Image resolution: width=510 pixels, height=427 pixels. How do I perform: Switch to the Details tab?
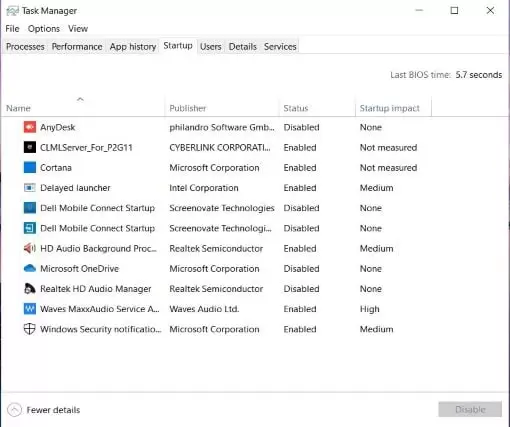243,47
